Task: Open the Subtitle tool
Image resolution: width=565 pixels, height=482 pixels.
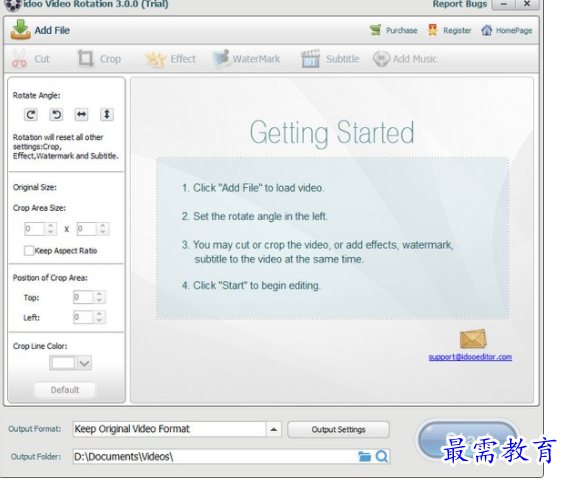Action: [330, 59]
